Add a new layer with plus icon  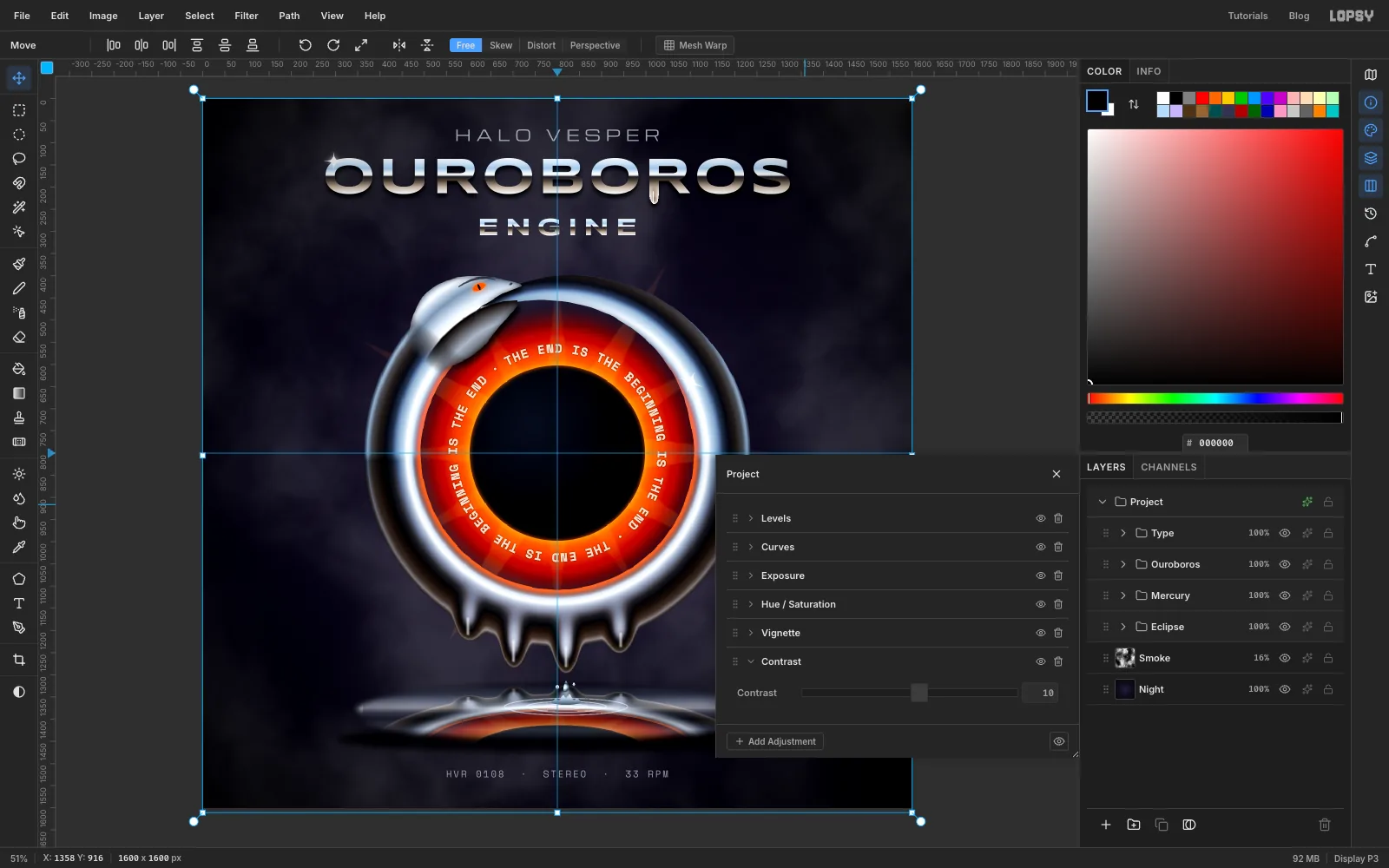pos(1106,825)
